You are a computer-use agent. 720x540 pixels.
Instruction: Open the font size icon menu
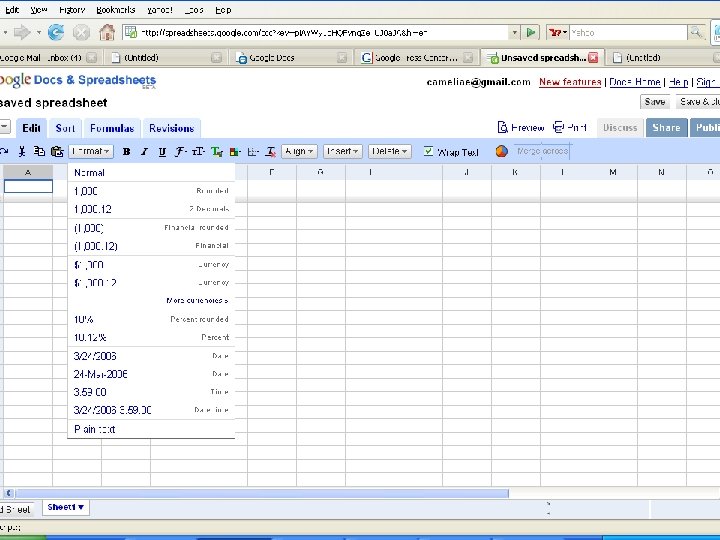click(198, 152)
